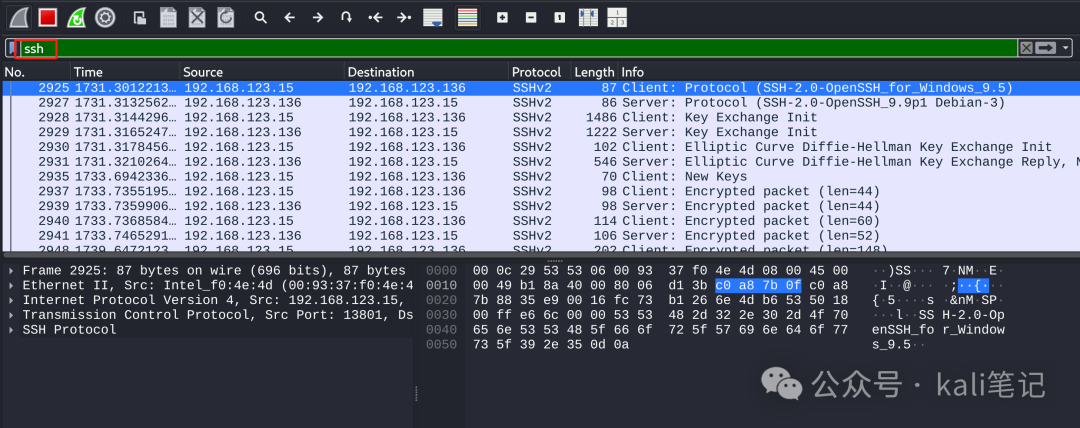Apply the display filter arrow button
1080x428 pixels.
pyautogui.click(x=1046, y=48)
